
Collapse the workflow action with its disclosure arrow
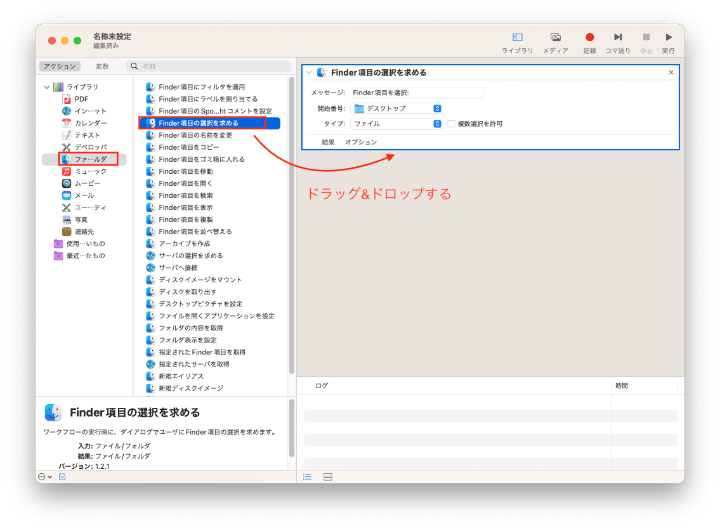click(x=309, y=73)
